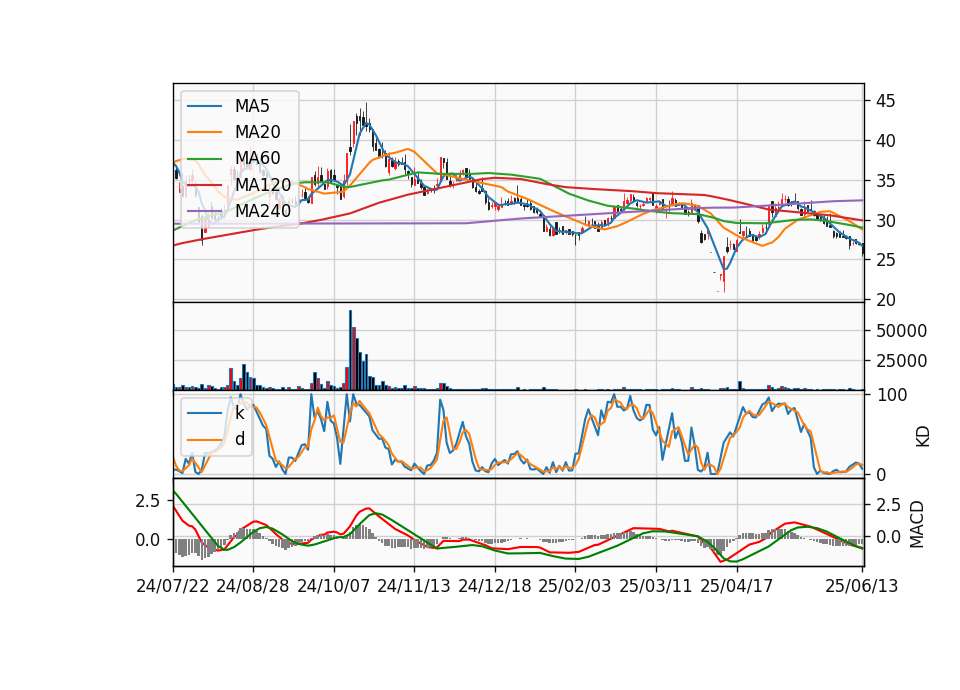960x690 pixels.
Task: Click the green MA60 legend line sample
Action: (x=204, y=159)
